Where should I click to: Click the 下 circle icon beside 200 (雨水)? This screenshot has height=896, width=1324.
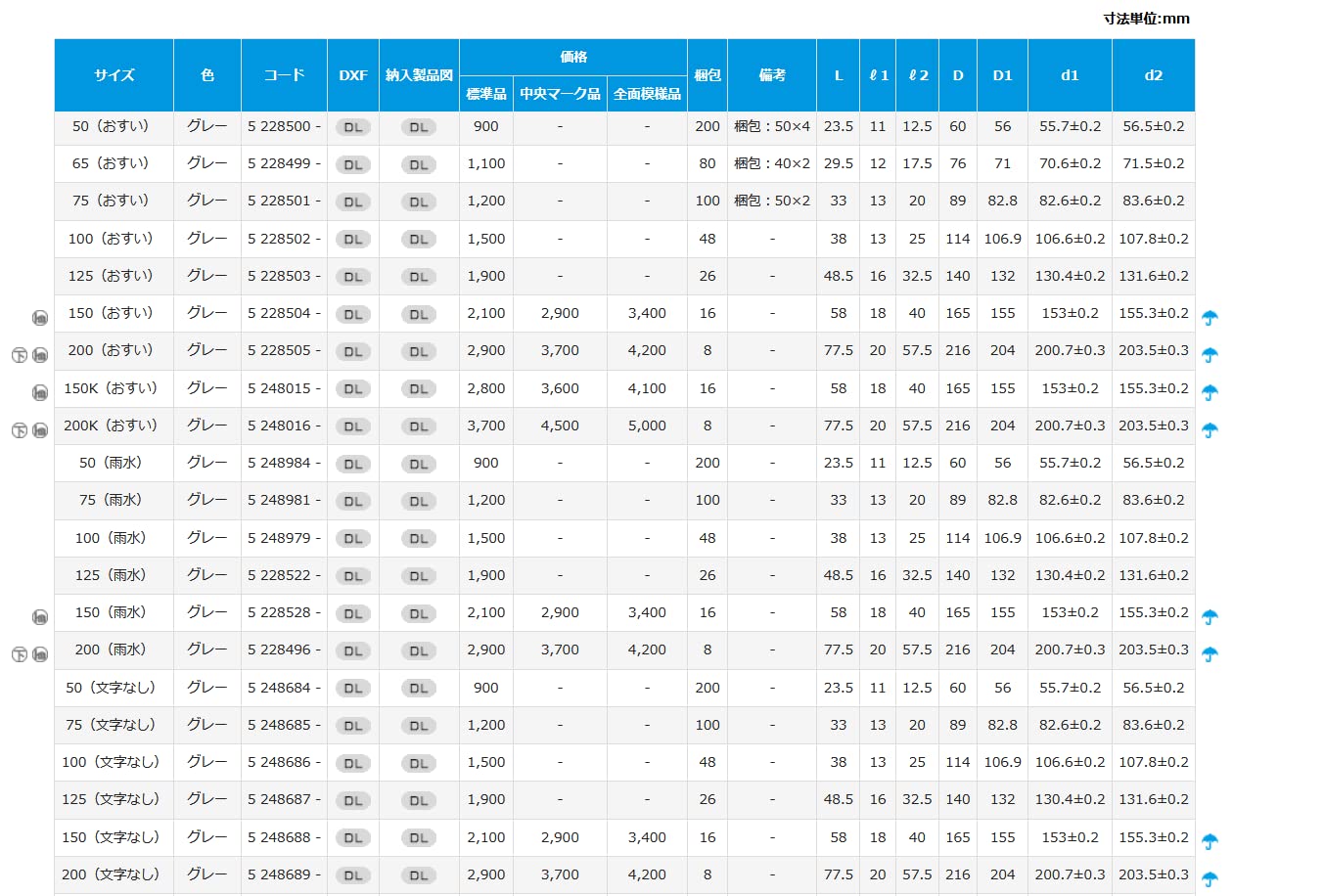click(x=19, y=654)
